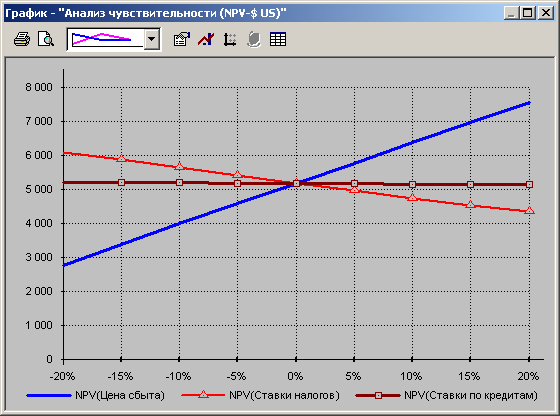Image resolution: width=560 pixels, height=416 pixels.
Task: Click the 20% x-axis label
Action: (529, 376)
